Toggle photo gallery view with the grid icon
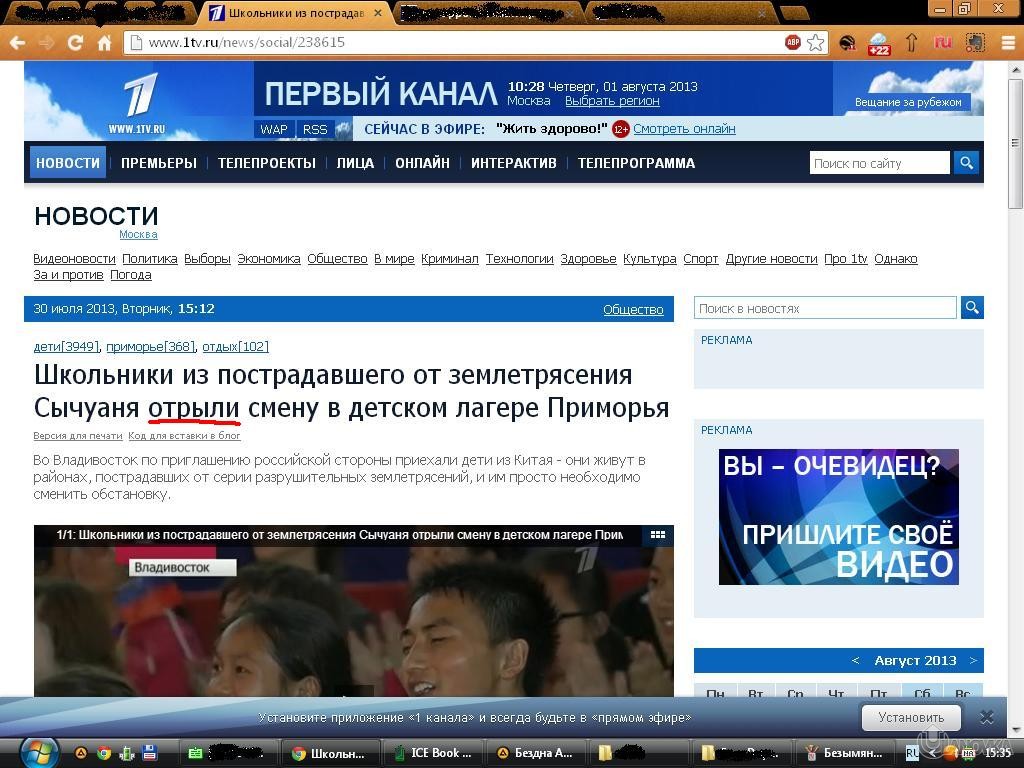This screenshot has height=768, width=1024. click(658, 534)
